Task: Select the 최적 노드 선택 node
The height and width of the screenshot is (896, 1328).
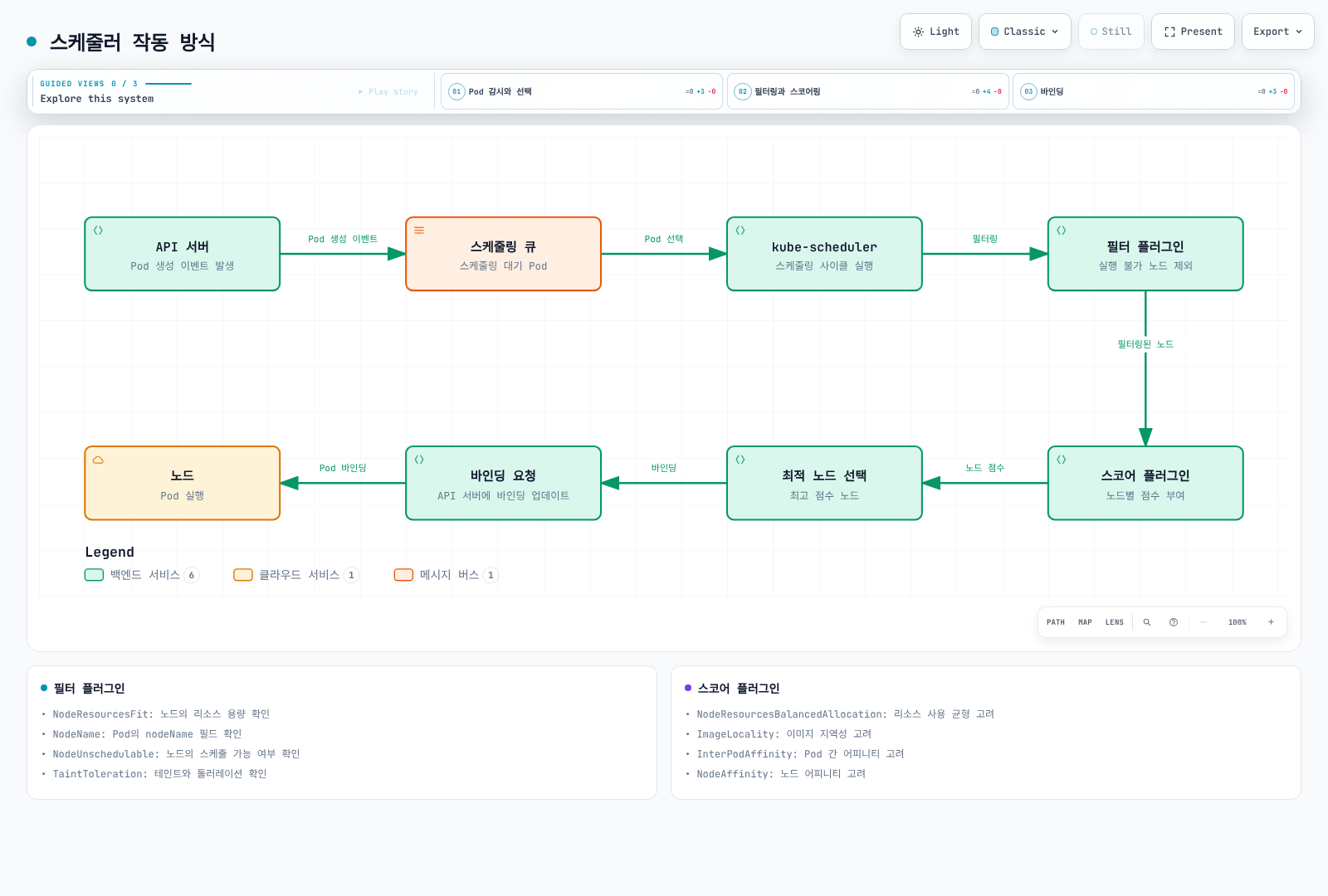Action: coord(824,483)
